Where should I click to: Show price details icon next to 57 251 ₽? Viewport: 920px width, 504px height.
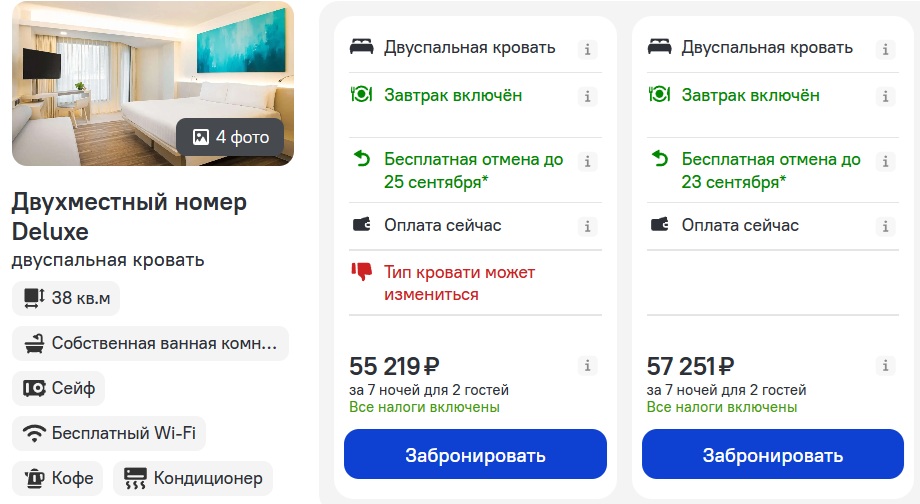coord(885,366)
